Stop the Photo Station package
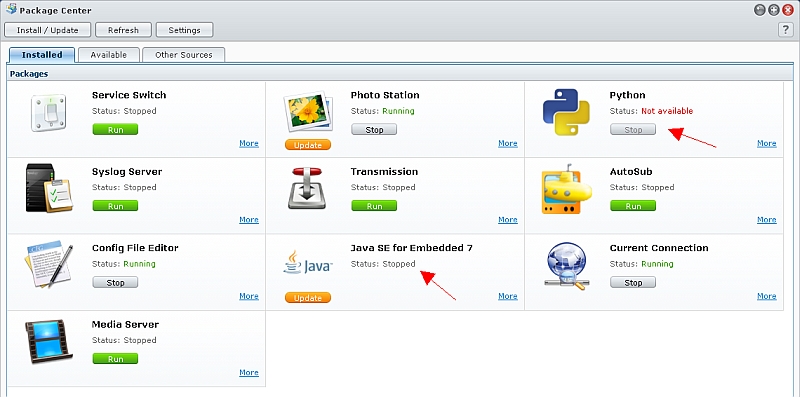The height and width of the screenshot is (397, 800). pos(374,130)
